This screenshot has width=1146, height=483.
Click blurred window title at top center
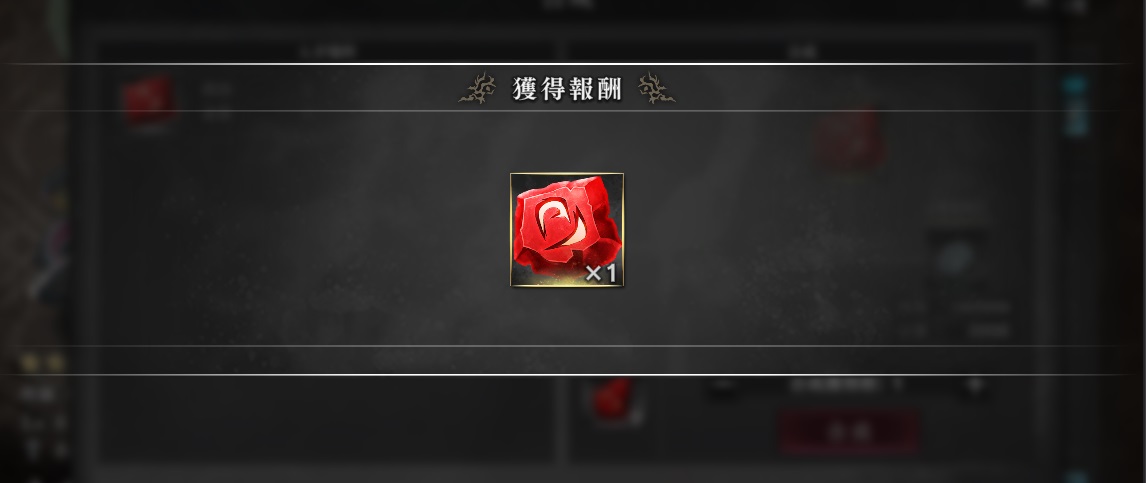coord(570,4)
